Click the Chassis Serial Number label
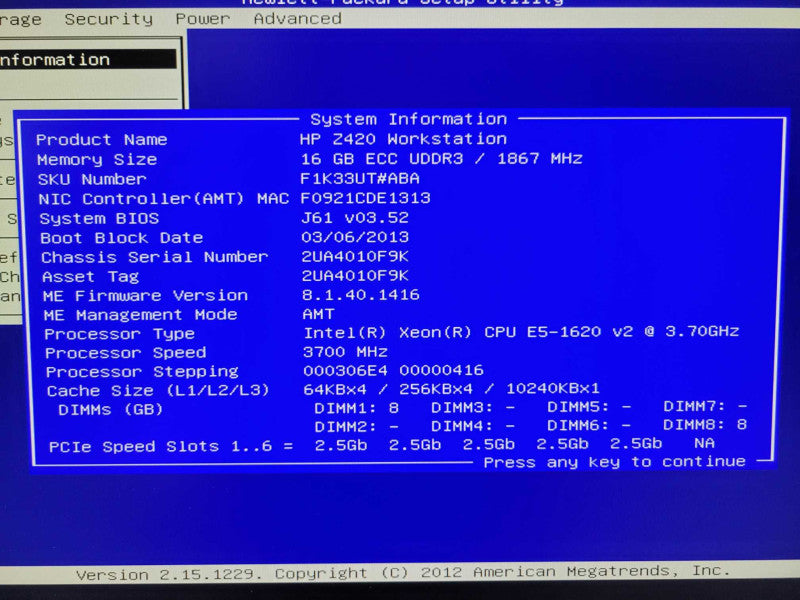Image resolution: width=800 pixels, height=600 pixels. coord(155,258)
